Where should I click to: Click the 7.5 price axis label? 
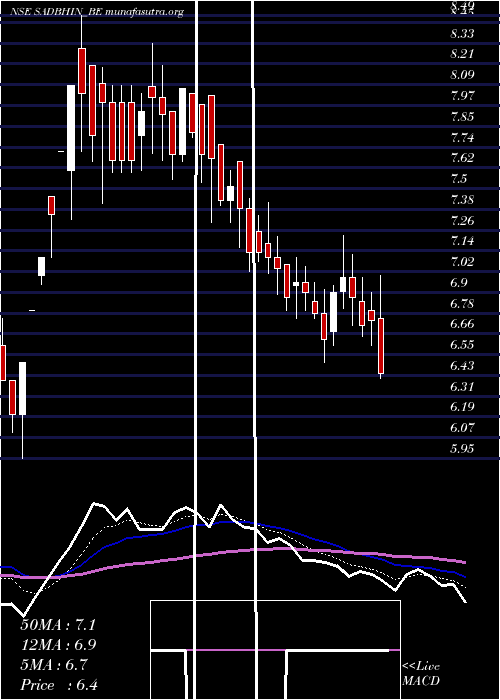pos(459,179)
